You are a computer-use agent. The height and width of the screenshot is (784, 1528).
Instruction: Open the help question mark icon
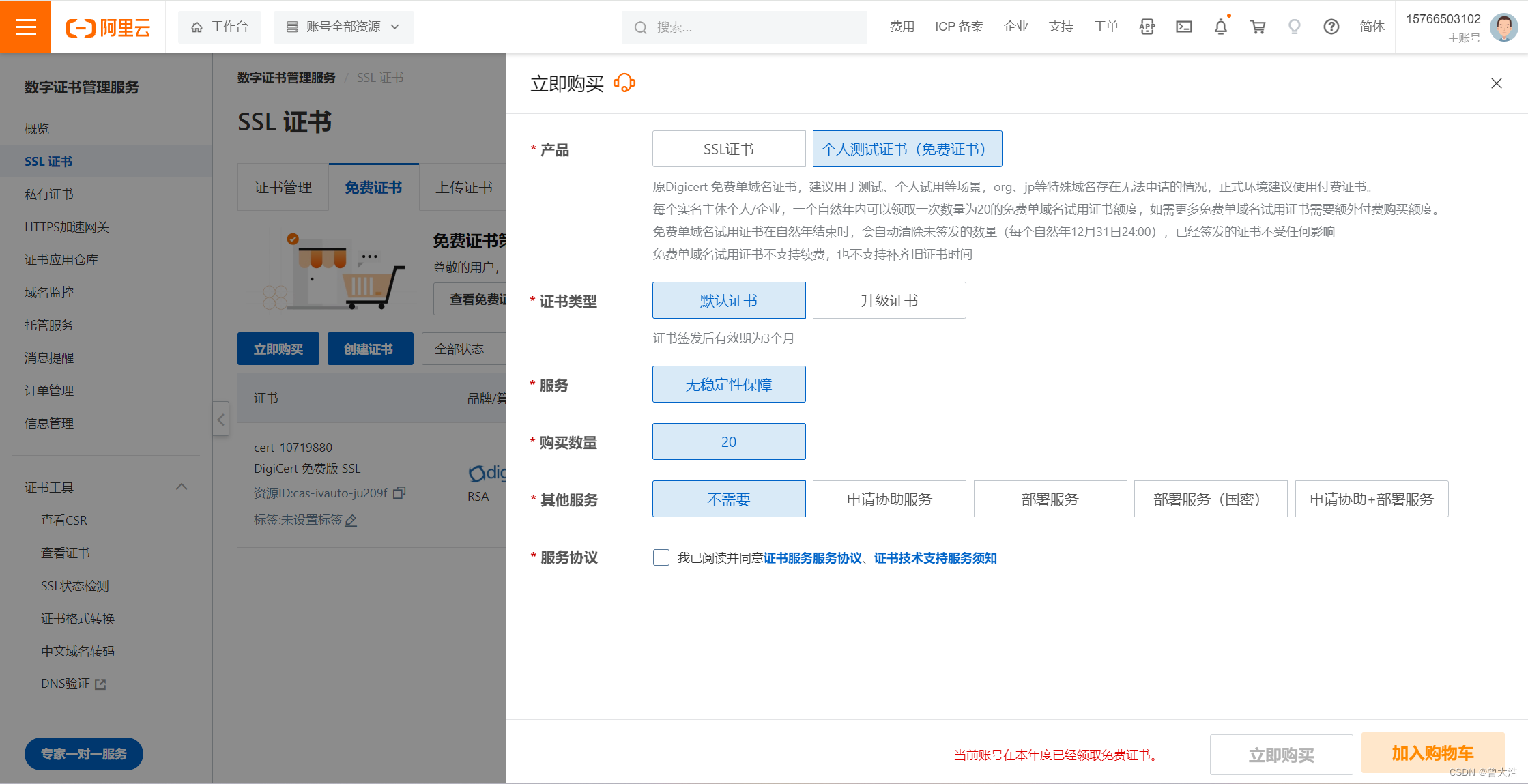click(x=1331, y=27)
